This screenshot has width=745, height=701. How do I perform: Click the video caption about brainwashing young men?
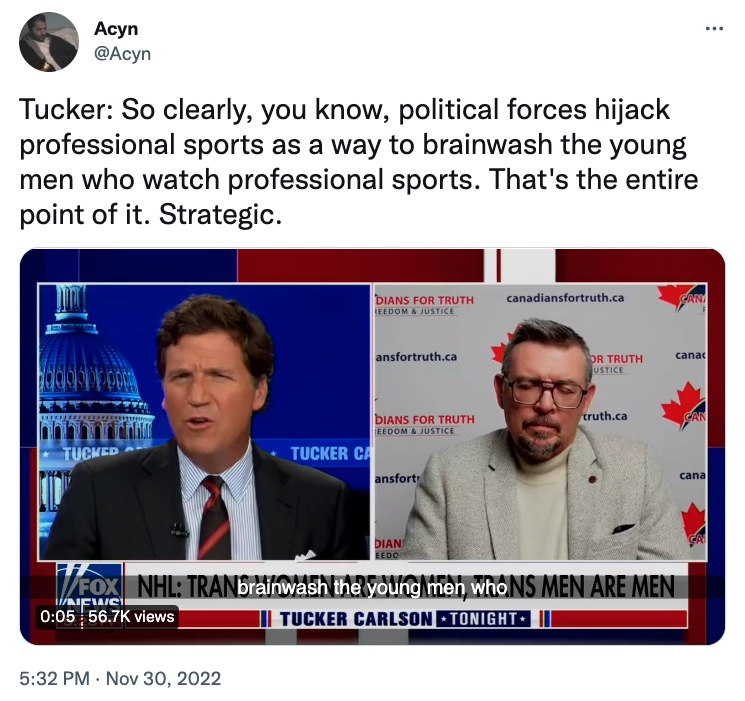tap(372, 588)
